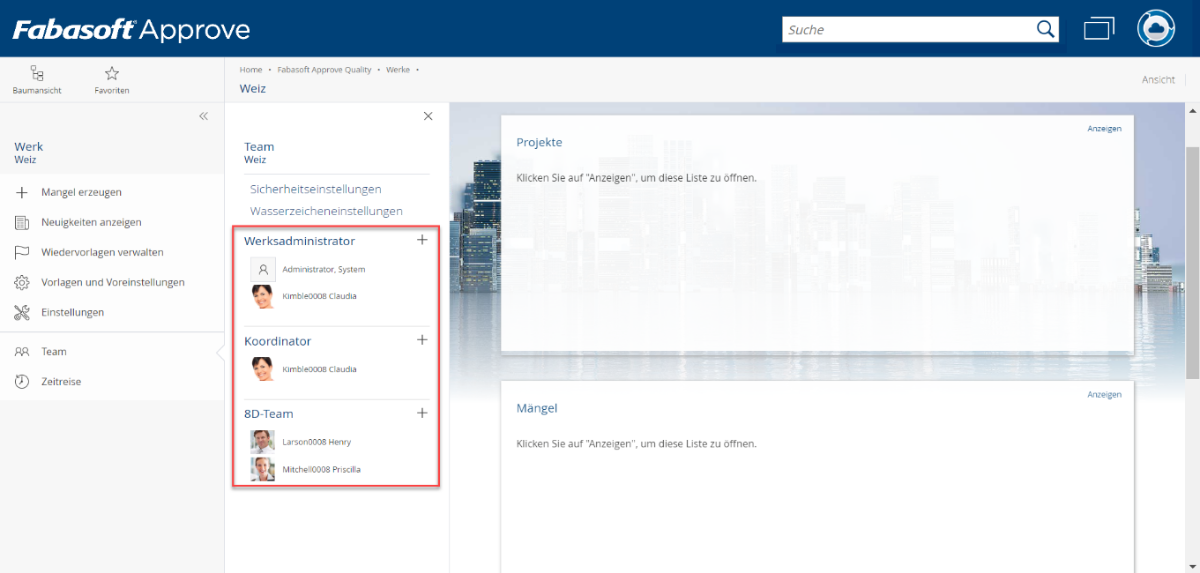The image size is (1200, 573).
Task: Select Administrator, System user entry
Action: point(324,269)
